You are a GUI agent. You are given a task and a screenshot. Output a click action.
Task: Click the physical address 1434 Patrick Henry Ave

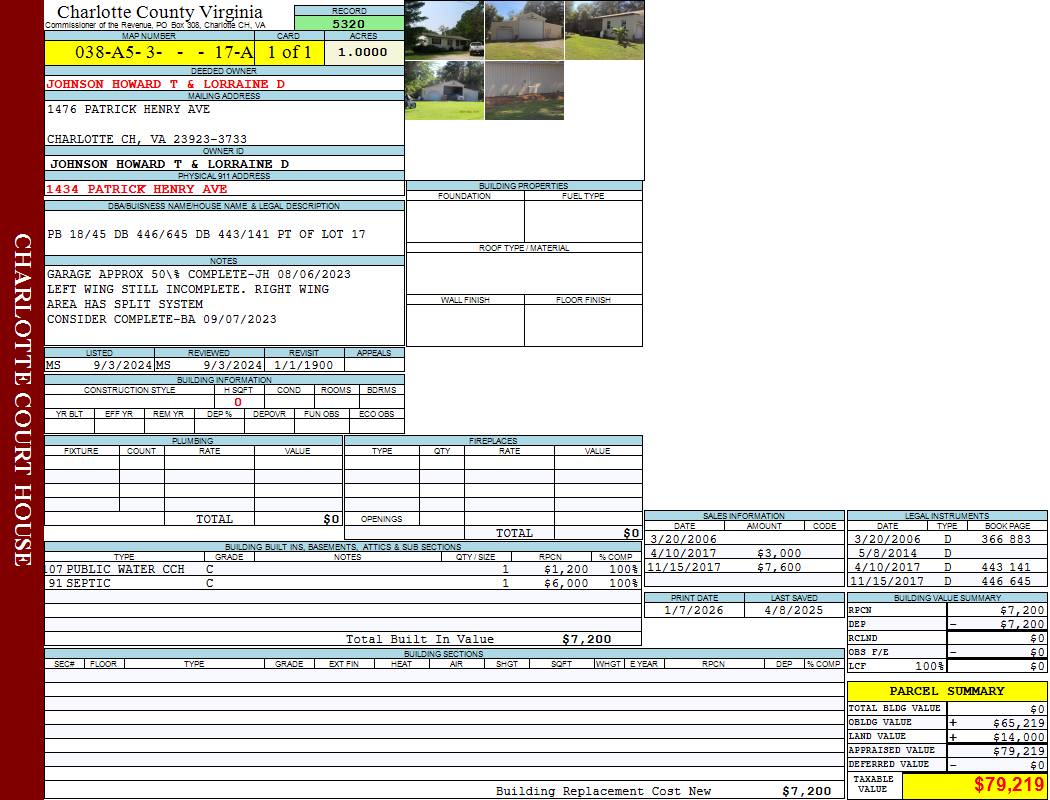pos(137,188)
